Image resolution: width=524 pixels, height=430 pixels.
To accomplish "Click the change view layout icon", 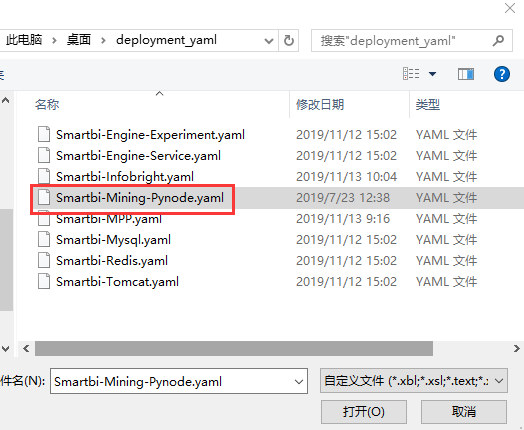I will pyautogui.click(x=411, y=74).
